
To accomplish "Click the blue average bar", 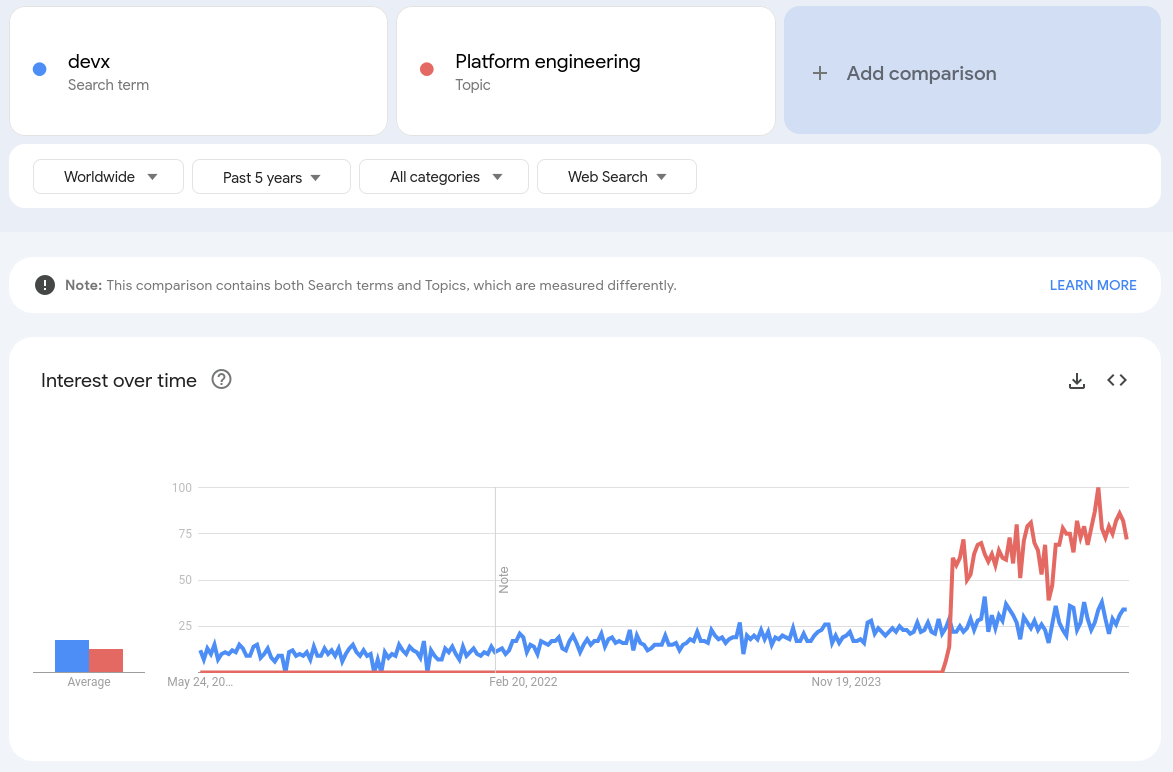I will pyautogui.click(x=72, y=656).
